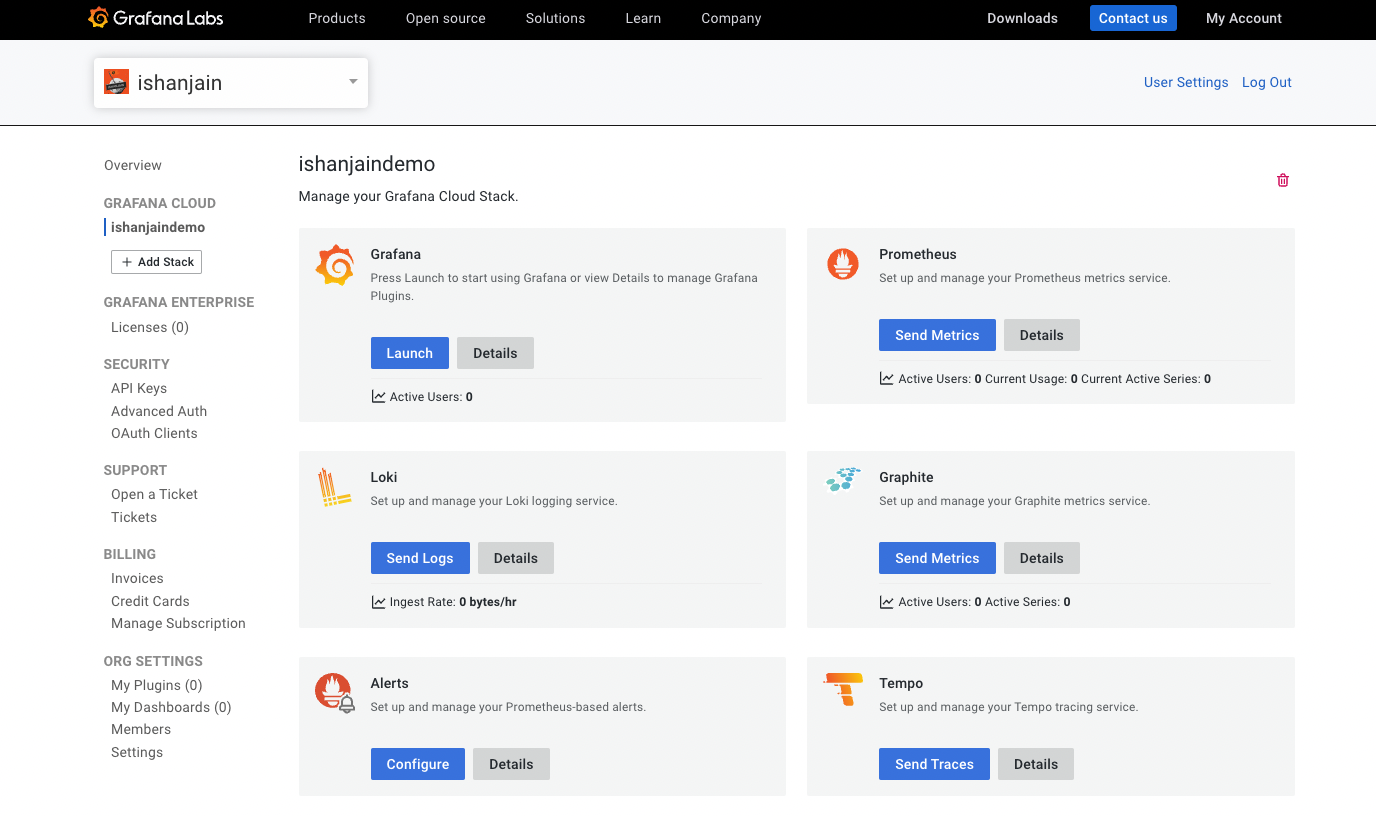Click the Grafana swirl icon in card
1376x816 pixels.
click(335, 265)
